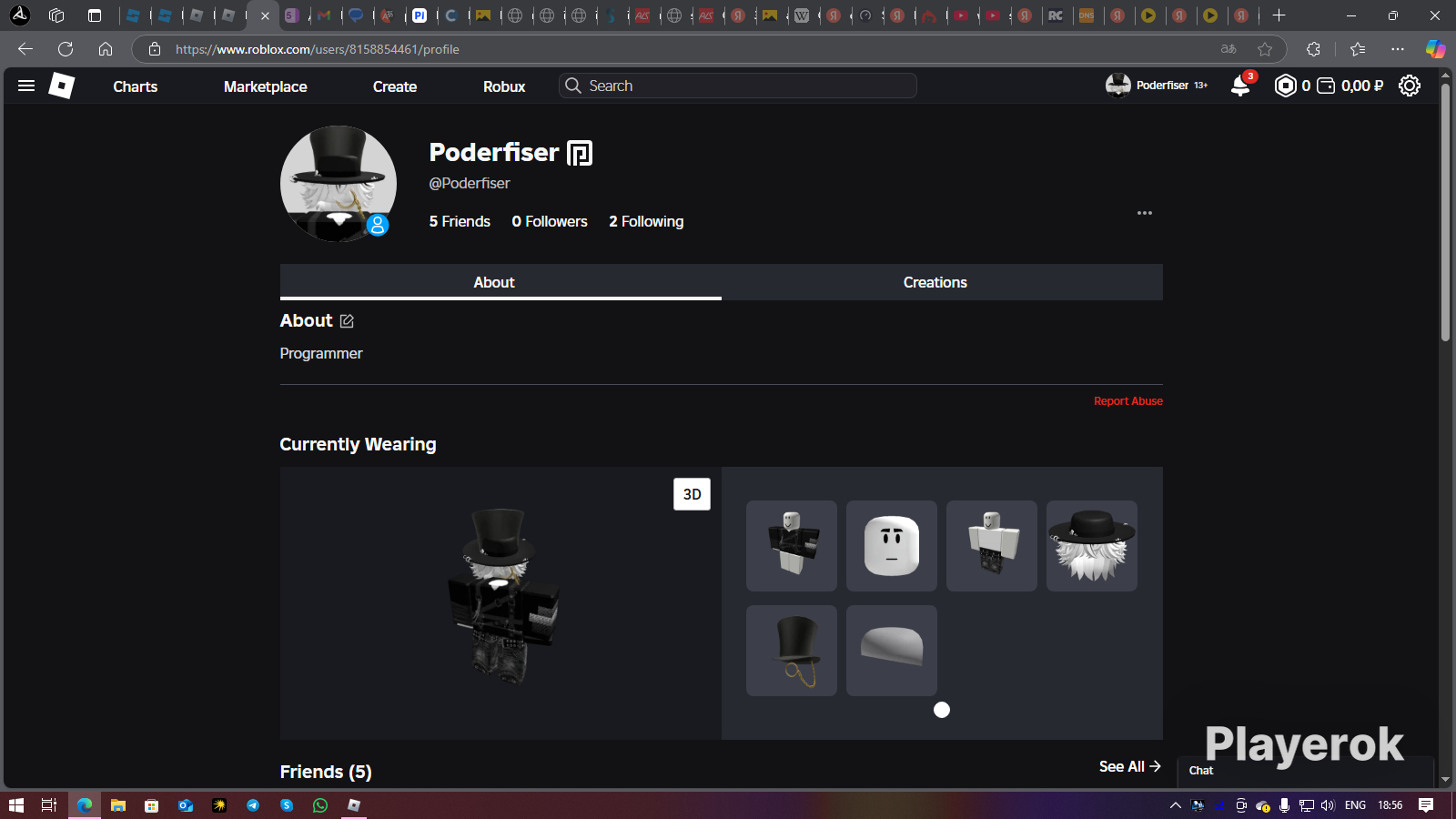
Task: View site information lock icon
Action: [155, 49]
